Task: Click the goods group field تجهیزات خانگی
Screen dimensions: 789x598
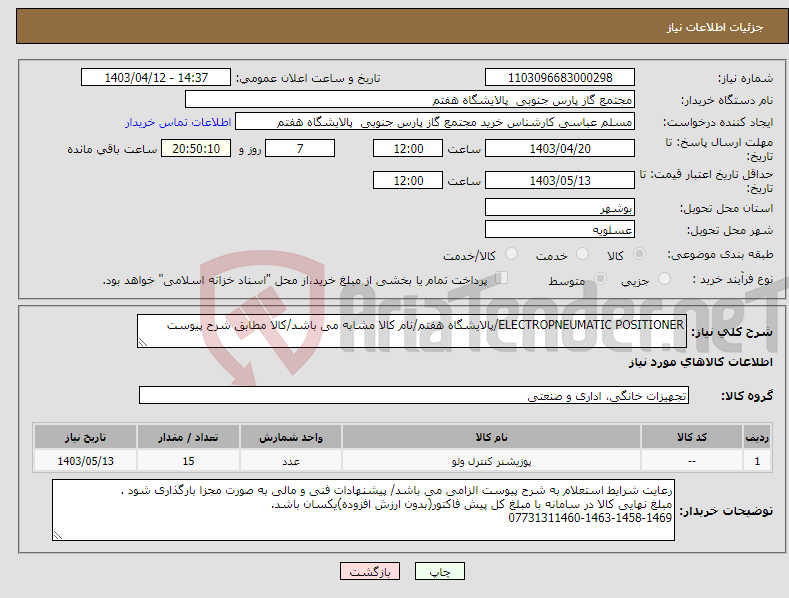Action: tap(414, 396)
